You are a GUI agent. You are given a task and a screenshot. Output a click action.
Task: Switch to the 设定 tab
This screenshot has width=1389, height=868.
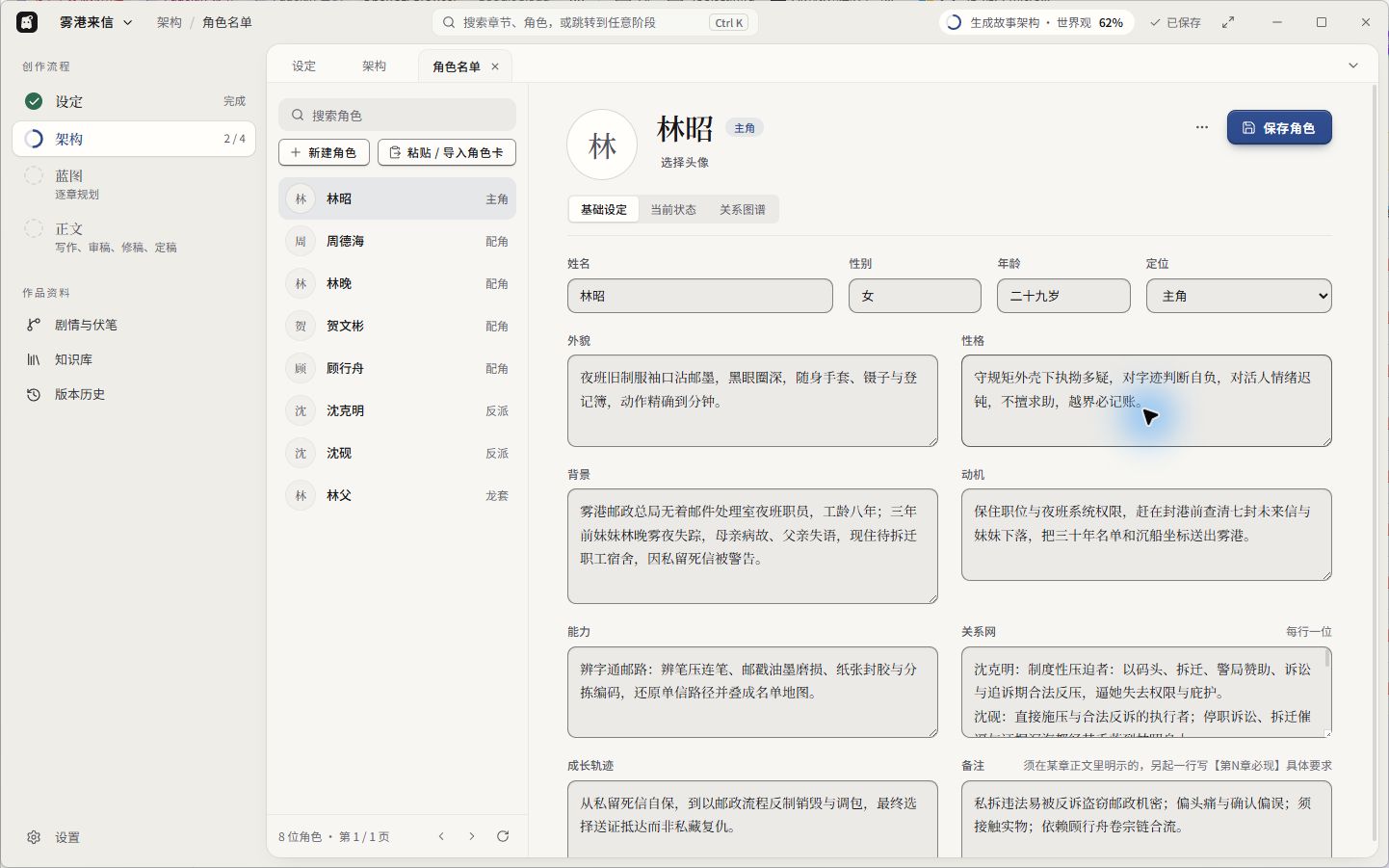304,66
